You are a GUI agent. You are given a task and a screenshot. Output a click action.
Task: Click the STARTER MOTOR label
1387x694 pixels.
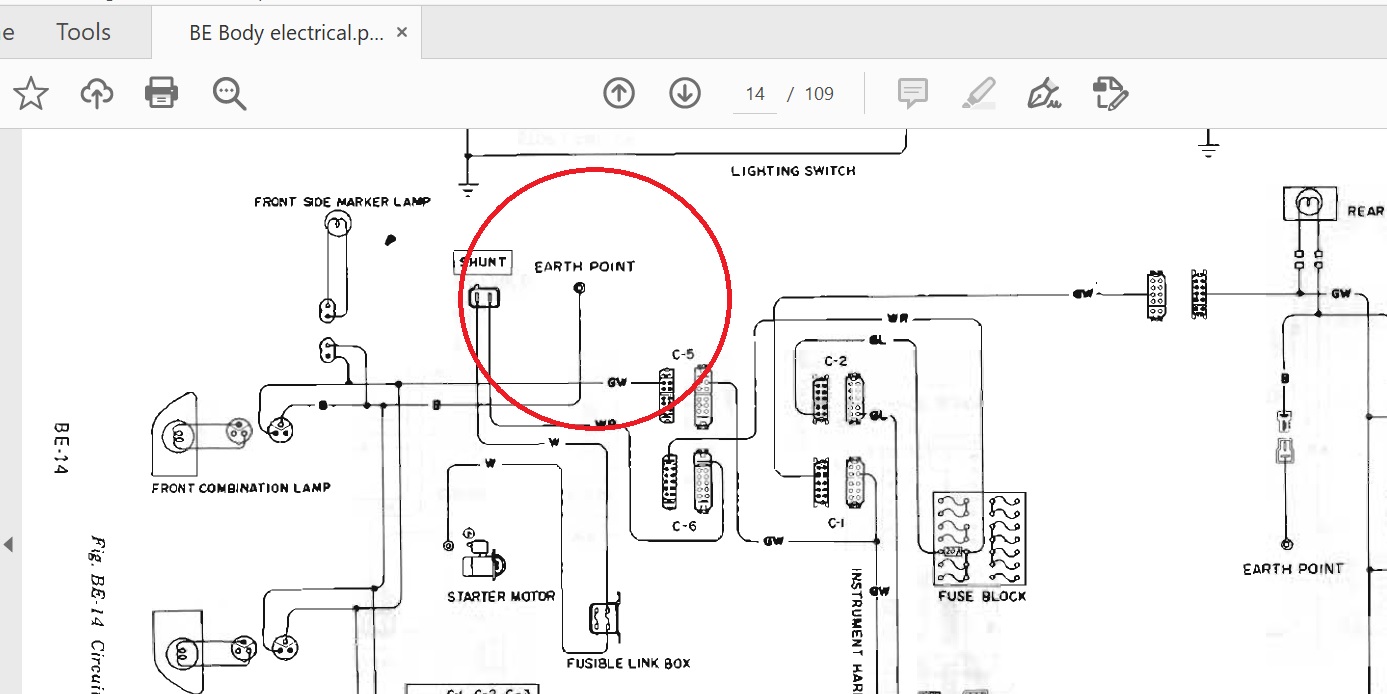[501, 596]
